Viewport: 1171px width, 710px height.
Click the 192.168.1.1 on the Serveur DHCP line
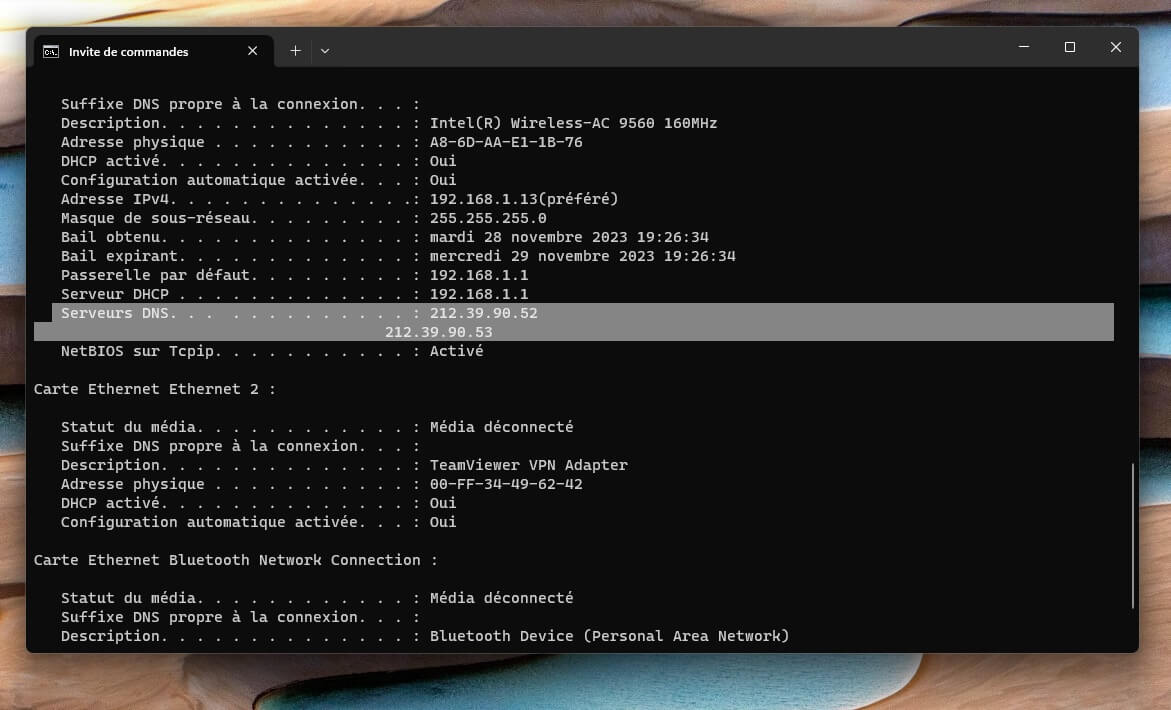(479, 294)
